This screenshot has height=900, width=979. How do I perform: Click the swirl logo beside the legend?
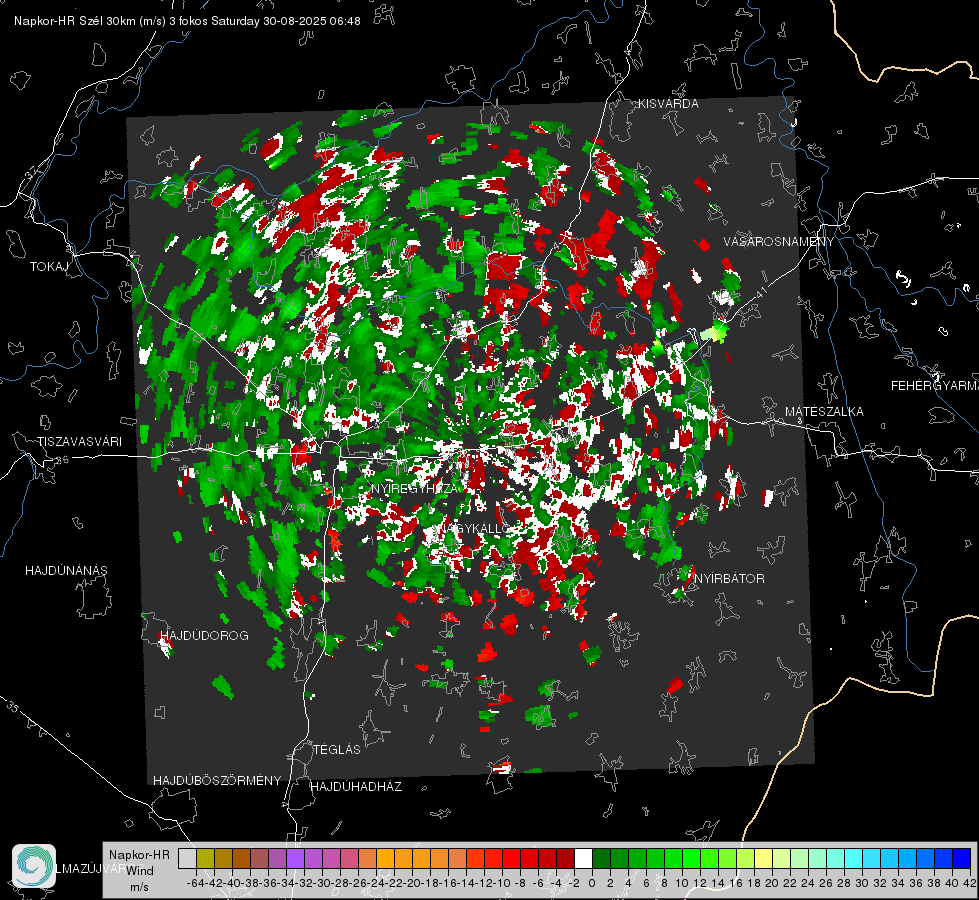(x=34, y=866)
